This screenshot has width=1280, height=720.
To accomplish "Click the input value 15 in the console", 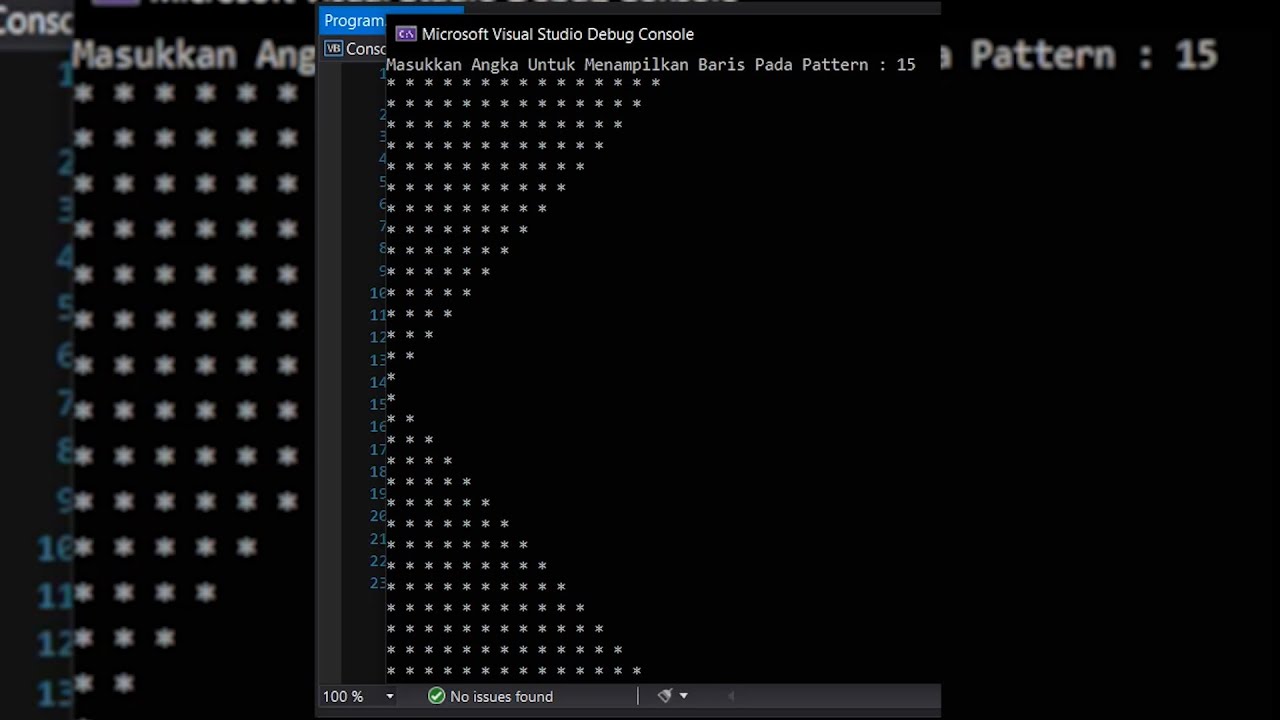I will tap(906, 64).
